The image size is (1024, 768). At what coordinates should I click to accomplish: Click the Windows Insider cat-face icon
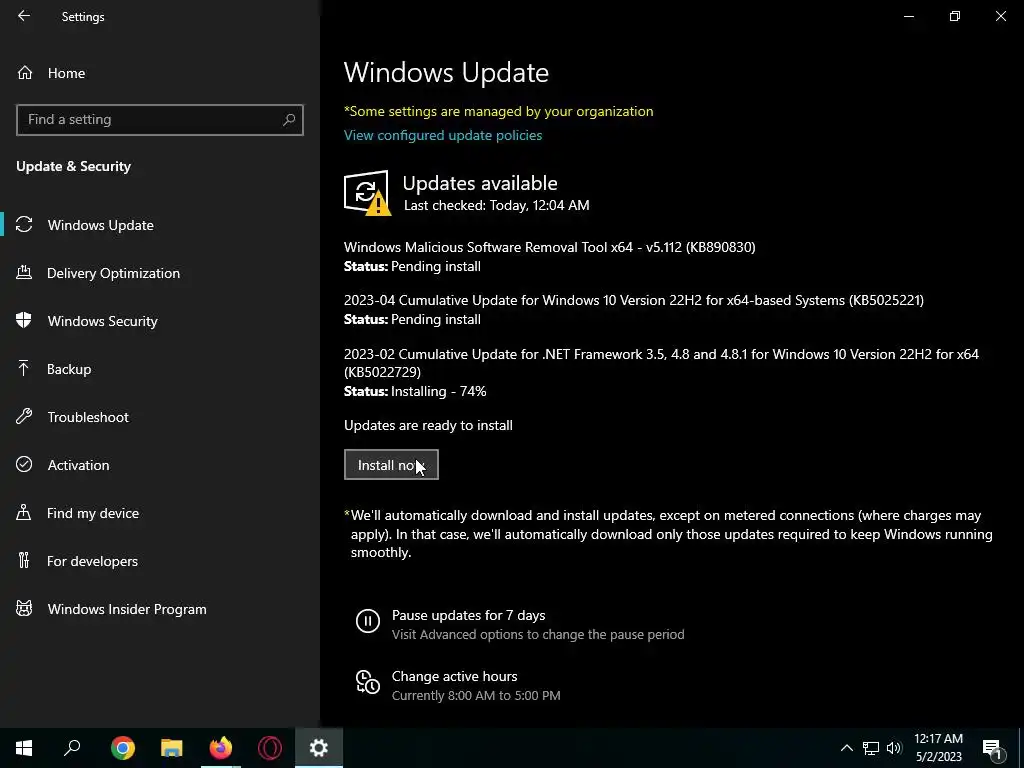pyautogui.click(x=24, y=609)
